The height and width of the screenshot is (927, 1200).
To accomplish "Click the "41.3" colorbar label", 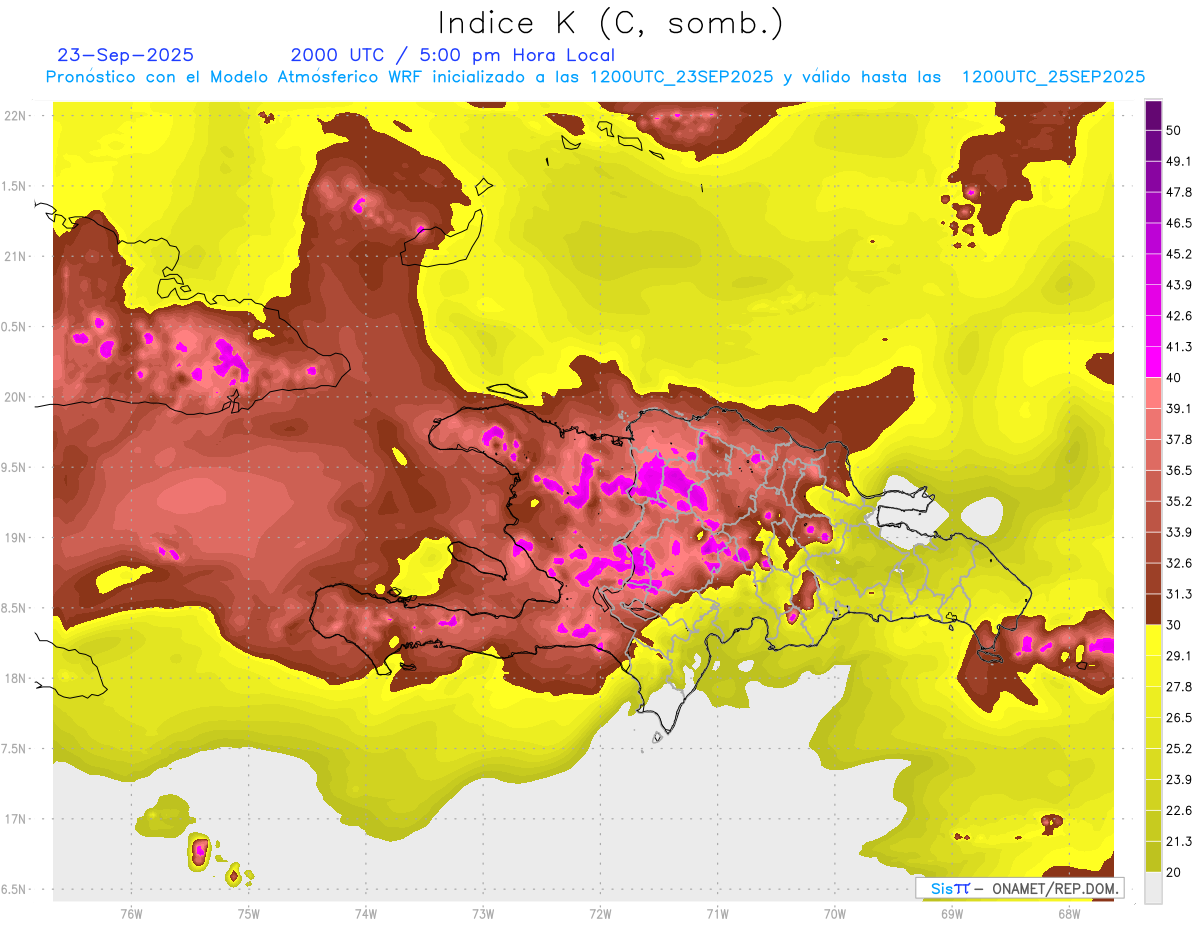I will click(1178, 347).
